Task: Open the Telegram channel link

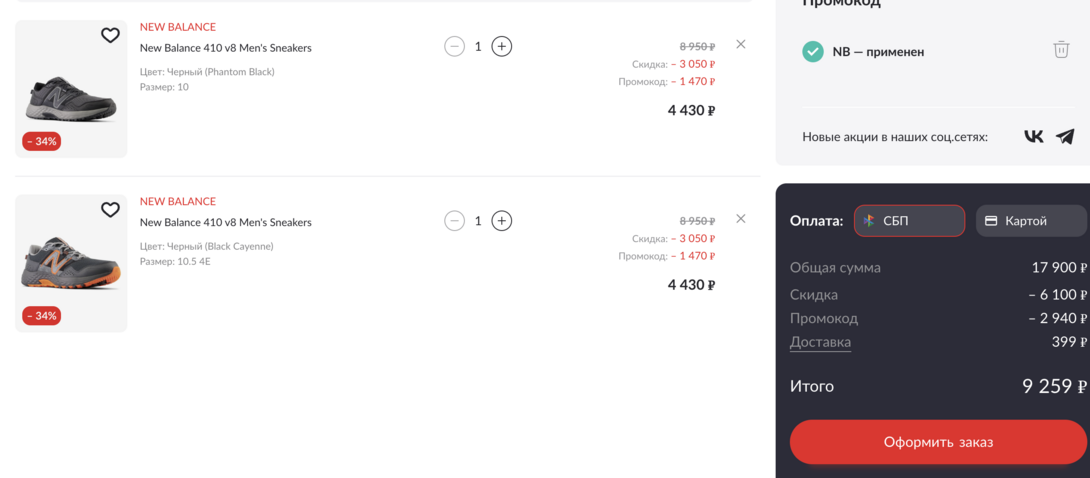Action: click(1065, 136)
